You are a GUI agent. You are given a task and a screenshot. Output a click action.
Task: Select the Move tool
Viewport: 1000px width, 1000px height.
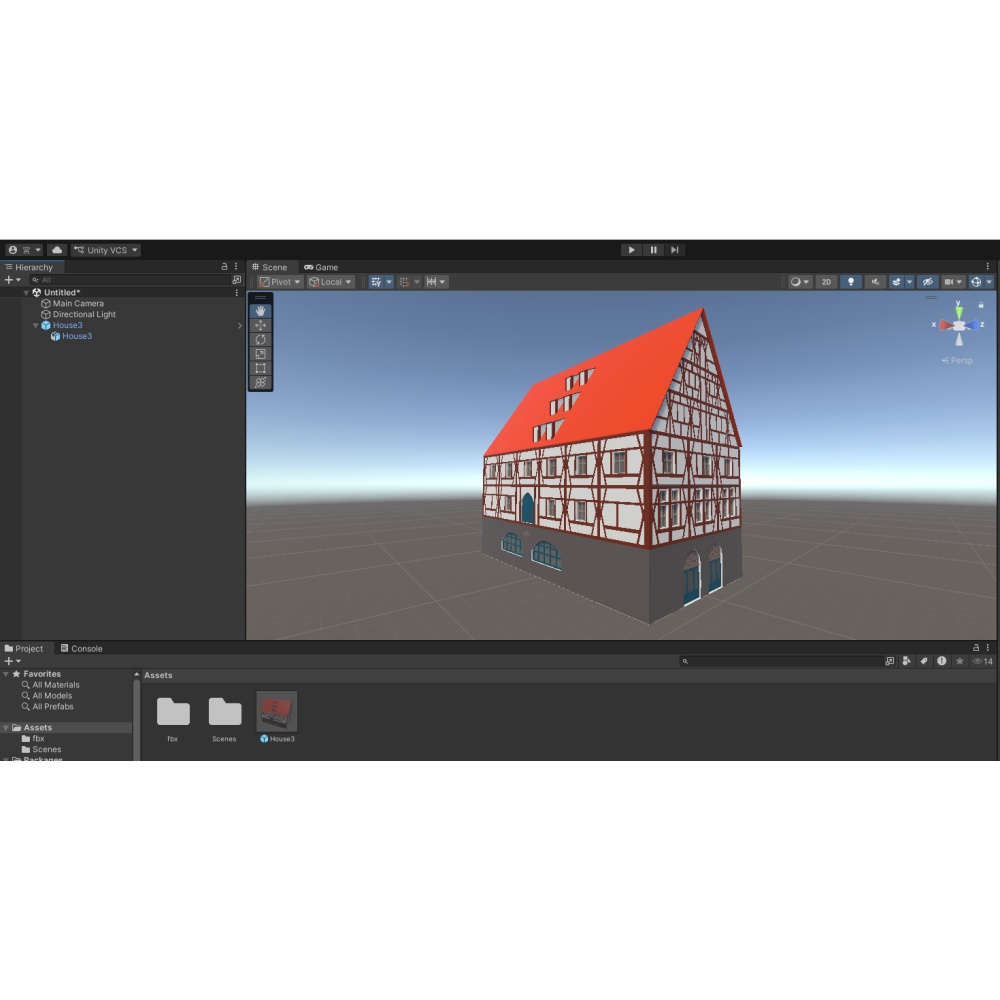pyautogui.click(x=260, y=325)
